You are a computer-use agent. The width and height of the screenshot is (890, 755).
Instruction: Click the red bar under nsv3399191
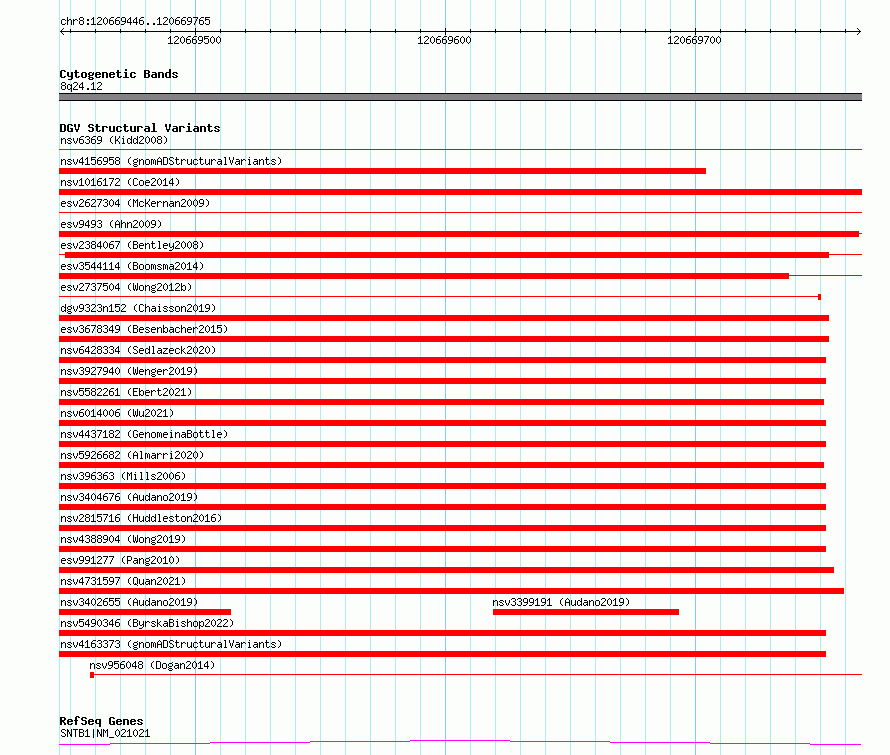click(x=586, y=612)
